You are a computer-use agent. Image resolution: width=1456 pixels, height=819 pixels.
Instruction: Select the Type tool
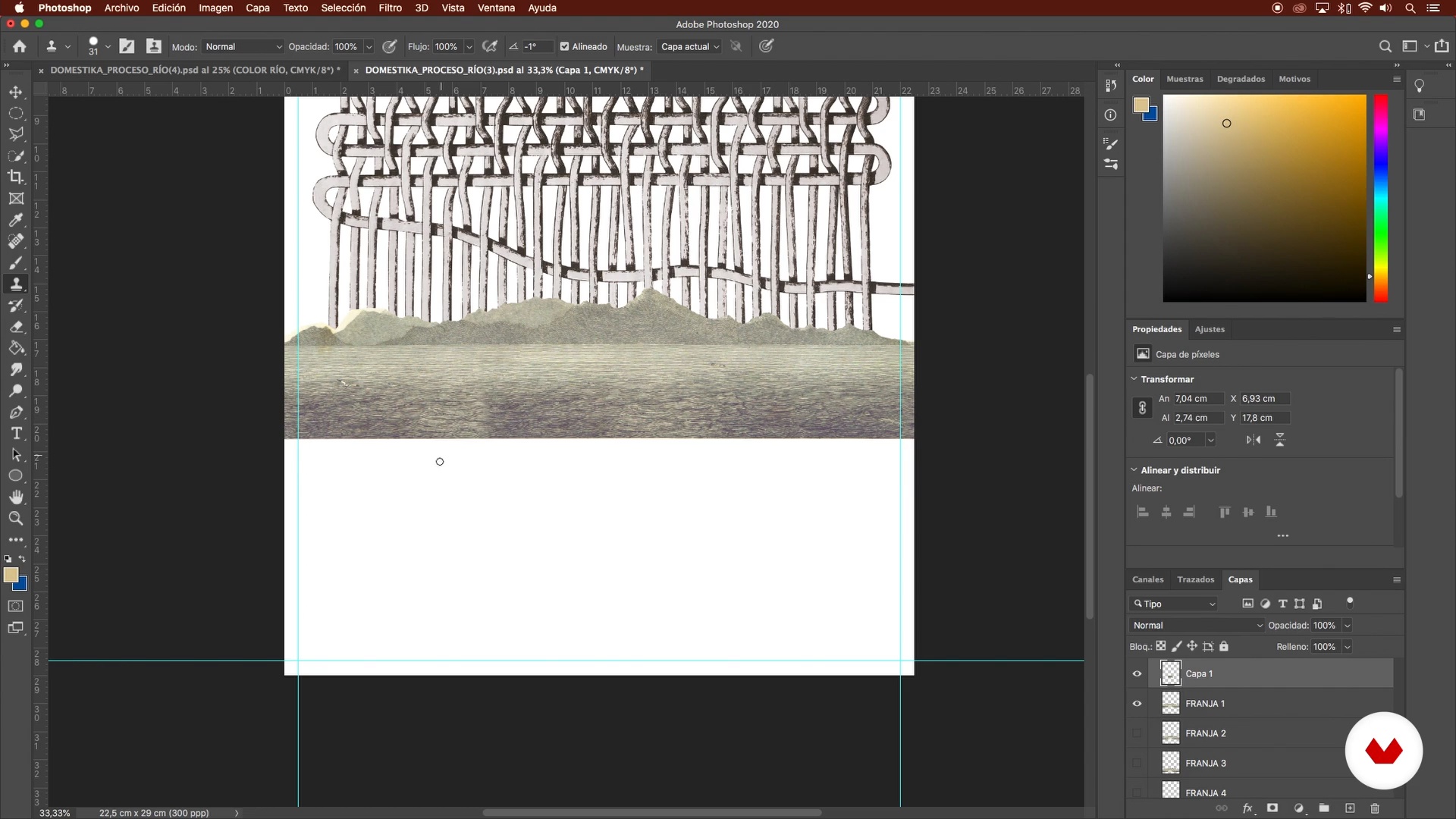coord(16,434)
